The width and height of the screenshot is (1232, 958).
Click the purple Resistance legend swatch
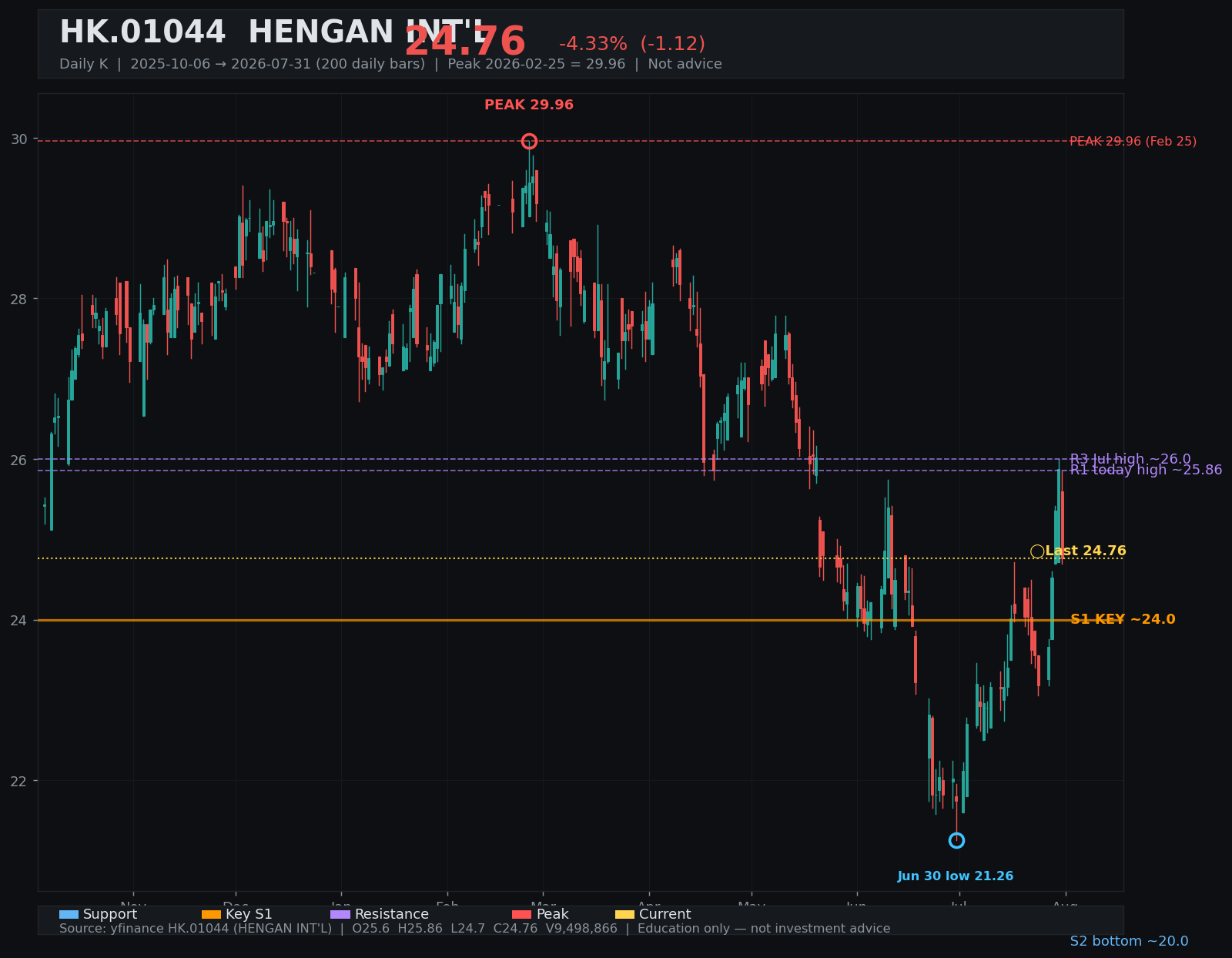[x=340, y=915]
